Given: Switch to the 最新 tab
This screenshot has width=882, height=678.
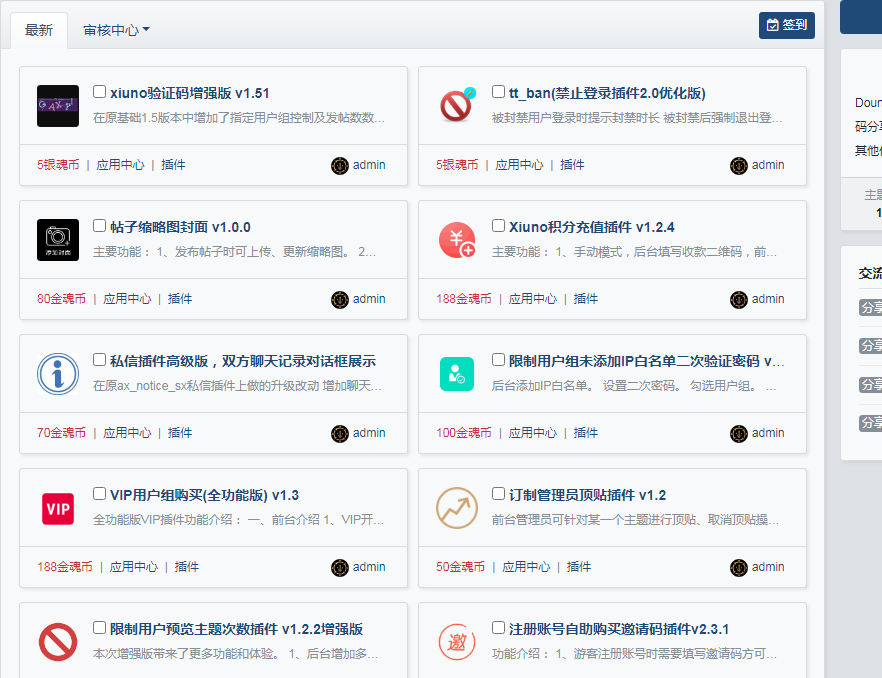Looking at the screenshot, I should tap(39, 30).
